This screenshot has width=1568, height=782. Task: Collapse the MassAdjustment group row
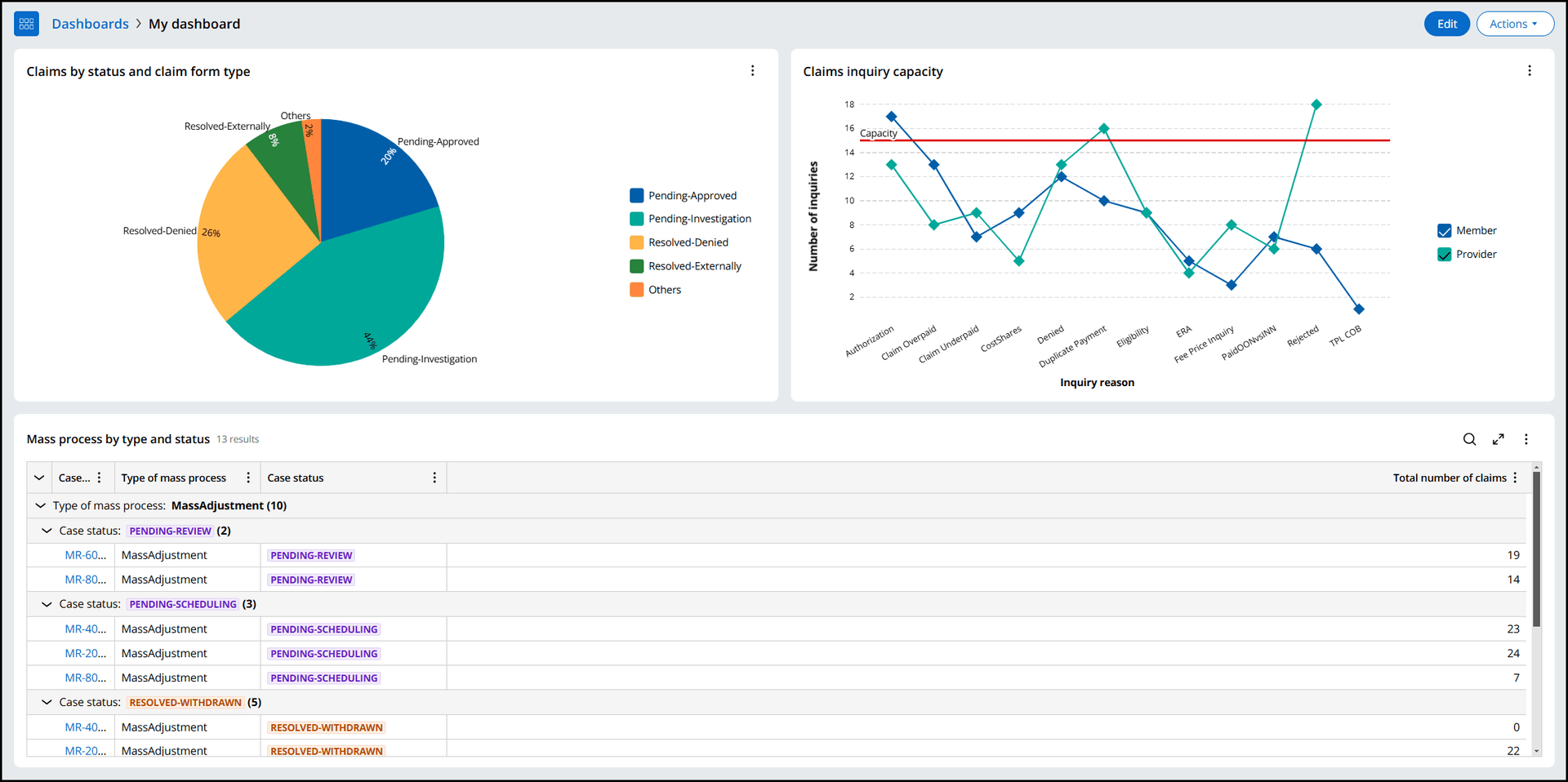pos(40,505)
